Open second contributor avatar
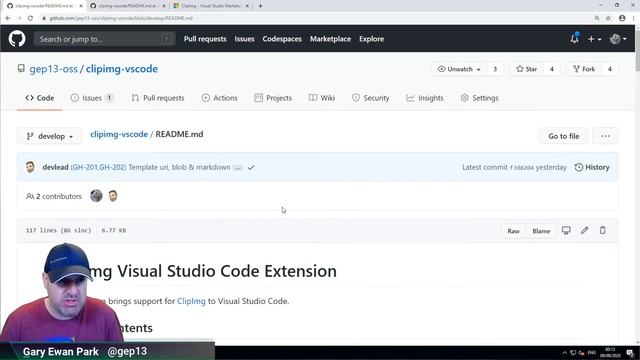 113,196
